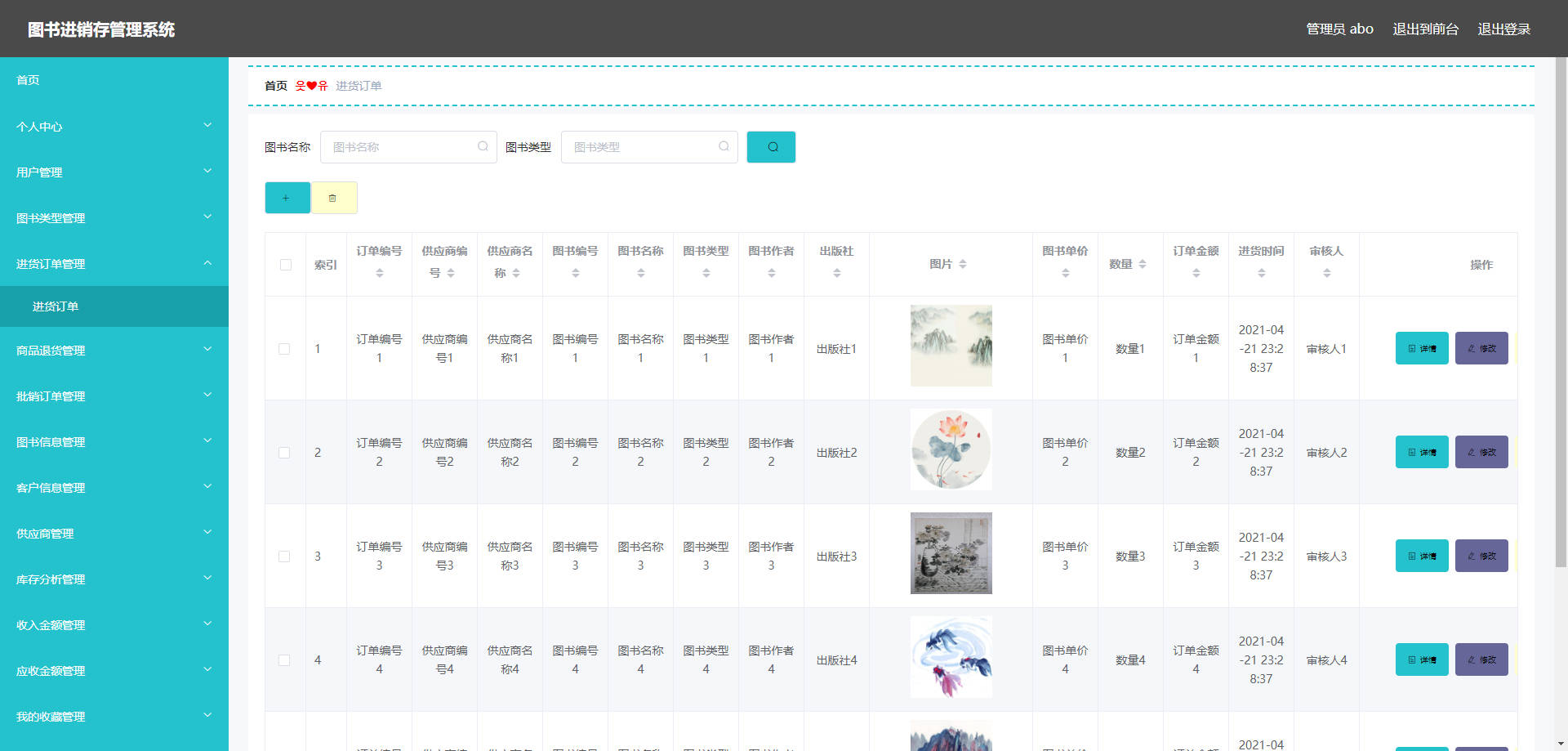The image size is (1568, 751).
Task: Open 首页 in the left sidebar
Action: [x=114, y=80]
